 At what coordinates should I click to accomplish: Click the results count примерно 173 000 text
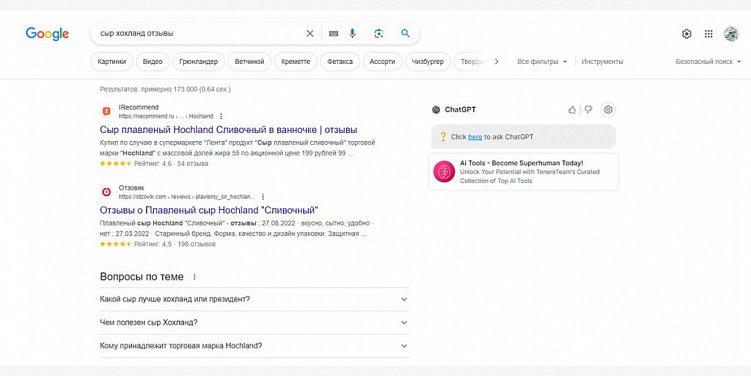coord(165,90)
